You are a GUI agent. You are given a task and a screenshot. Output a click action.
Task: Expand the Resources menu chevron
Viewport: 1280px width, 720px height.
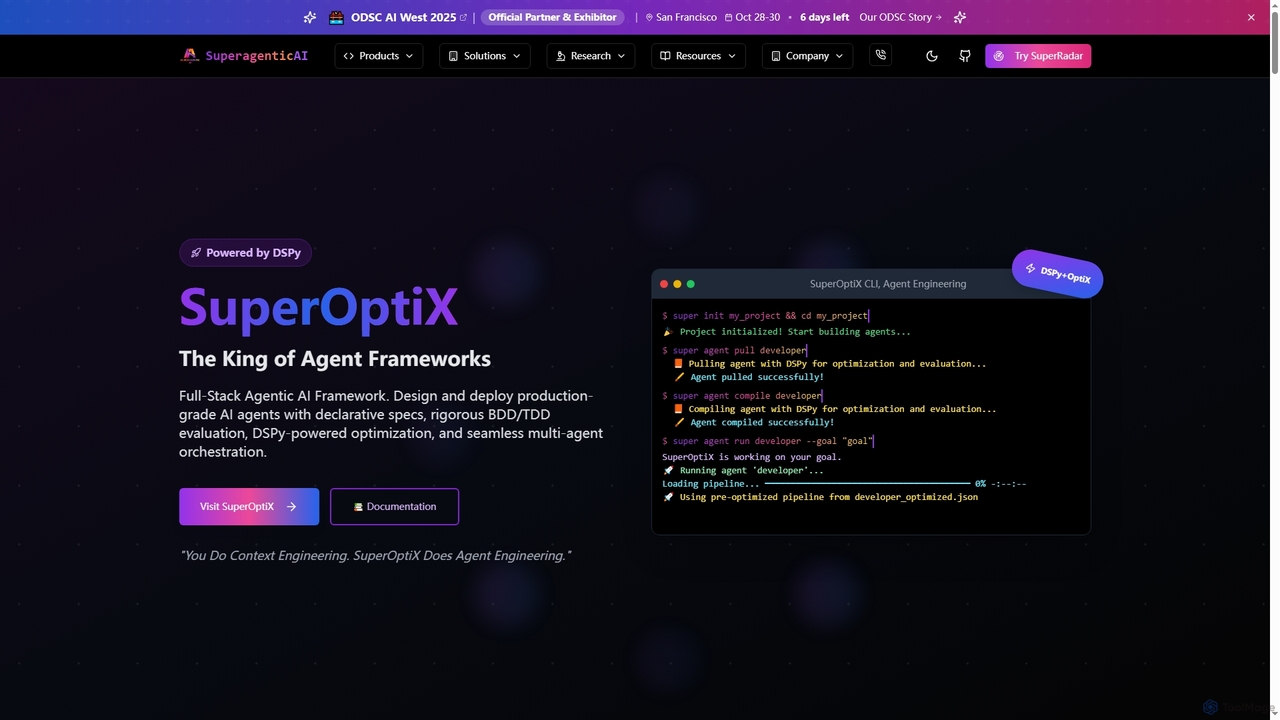[731, 56]
